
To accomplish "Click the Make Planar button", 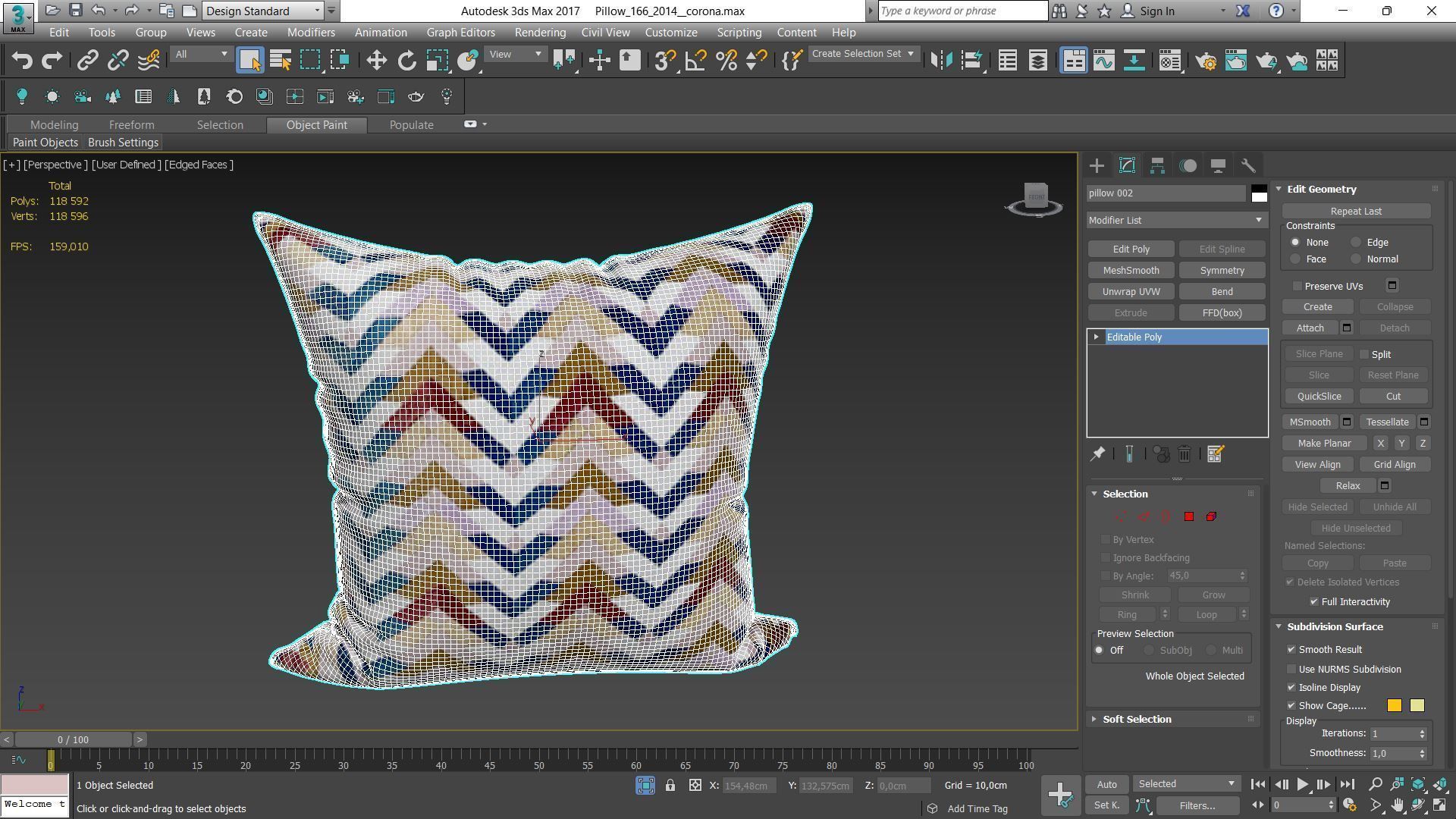I will click(1324, 444).
